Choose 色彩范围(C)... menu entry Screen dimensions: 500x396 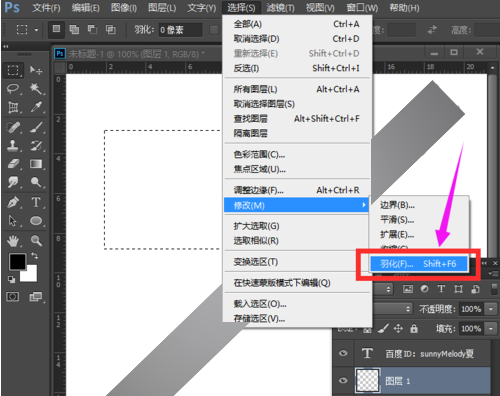pyautogui.click(x=297, y=155)
